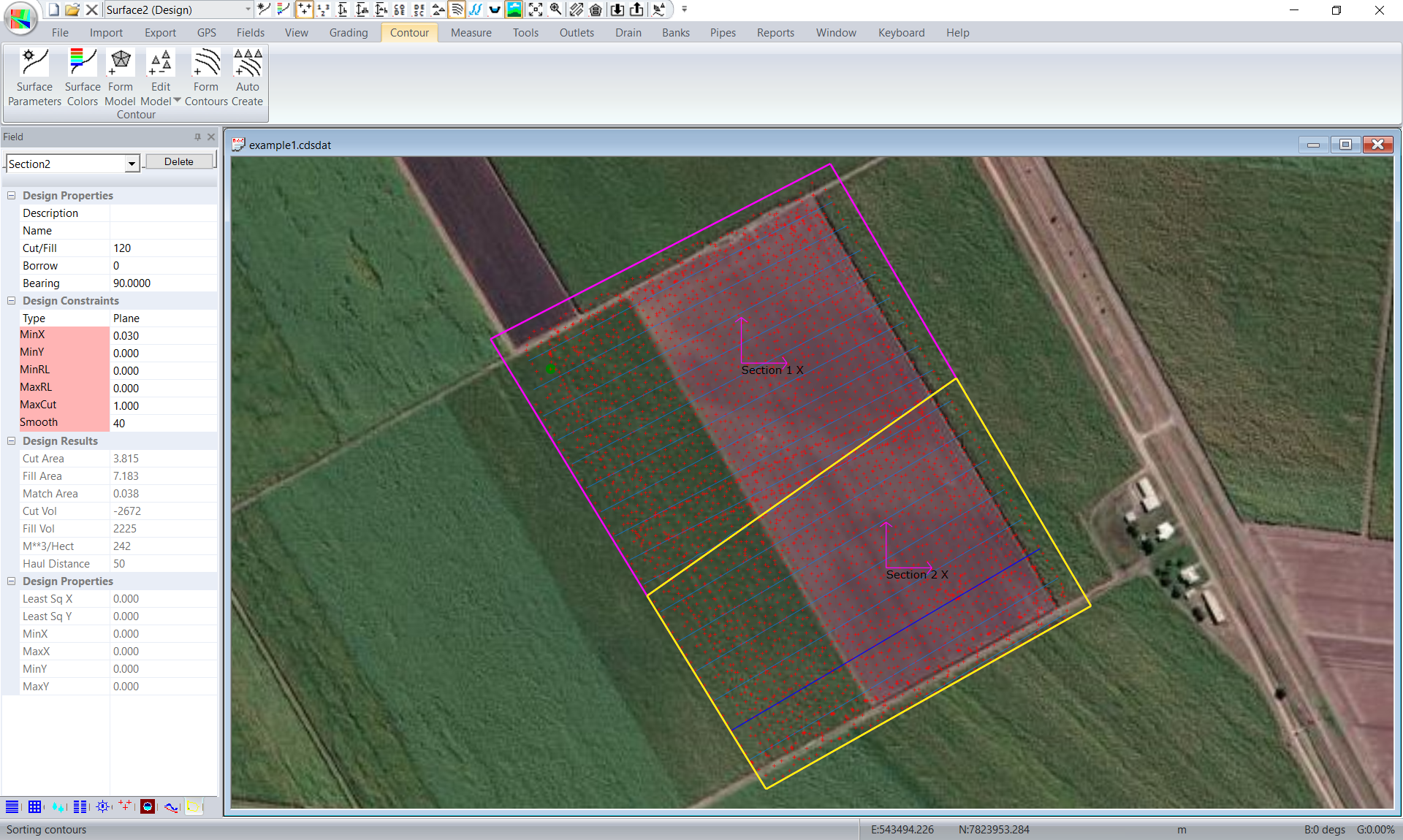The width and height of the screenshot is (1403, 840).
Task: Click the new document icon
Action: tap(54, 9)
